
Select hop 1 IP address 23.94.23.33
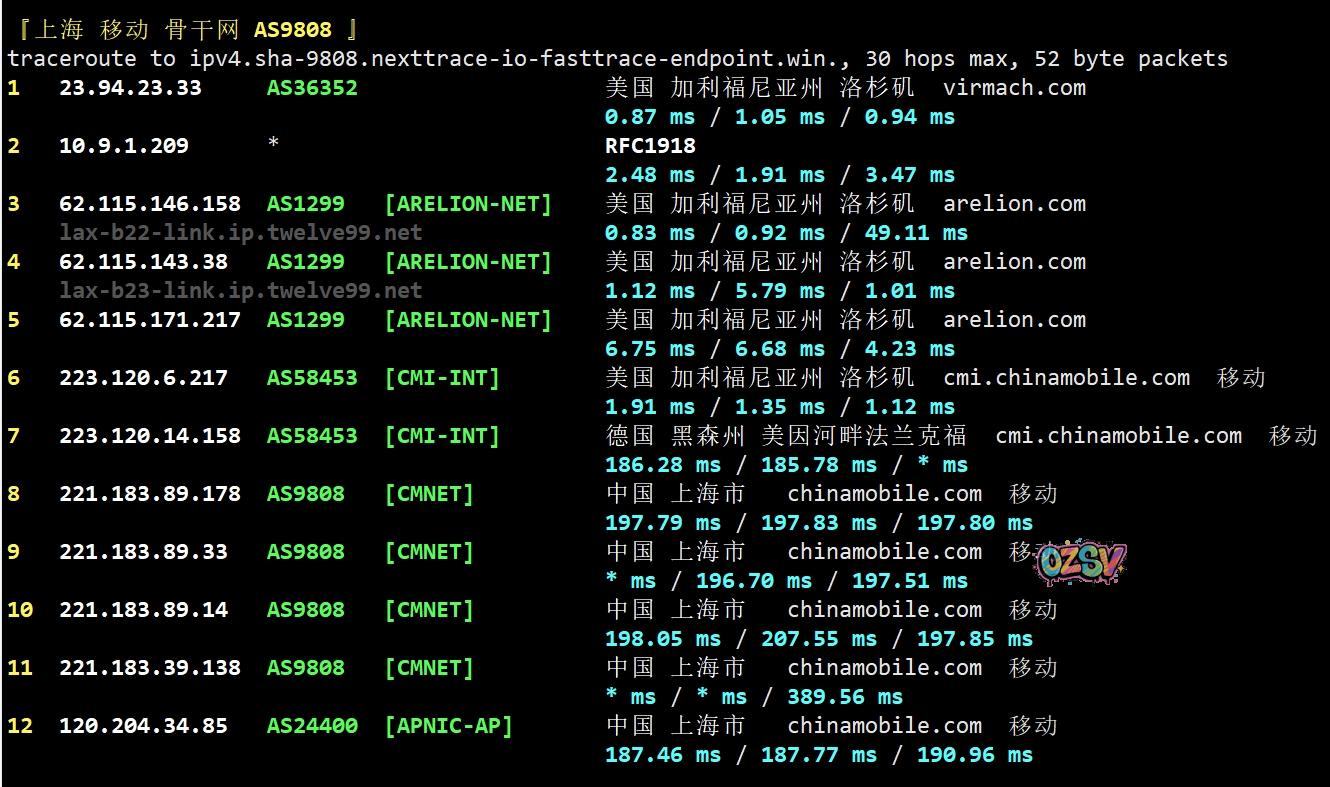tap(130, 88)
